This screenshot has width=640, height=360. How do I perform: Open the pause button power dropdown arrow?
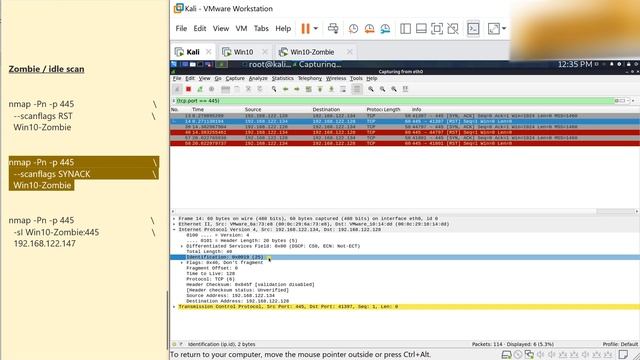(x=316, y=29)
